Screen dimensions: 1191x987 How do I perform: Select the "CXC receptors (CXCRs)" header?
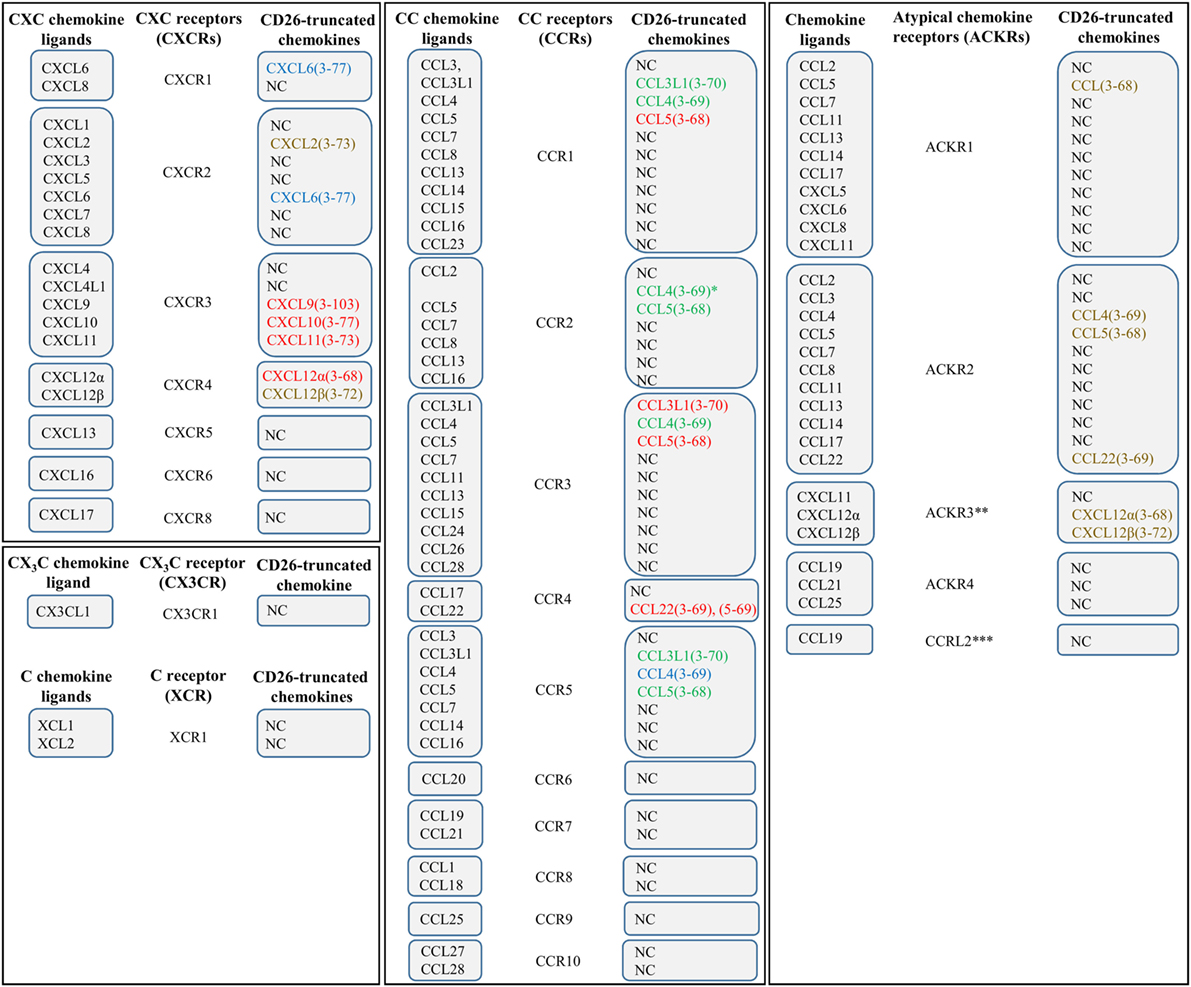tap(188, 29)
